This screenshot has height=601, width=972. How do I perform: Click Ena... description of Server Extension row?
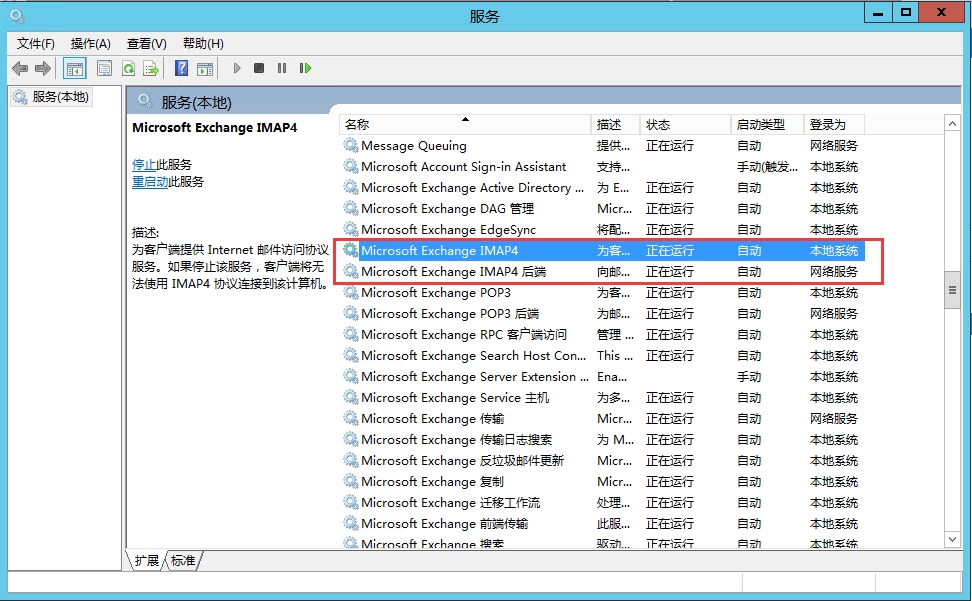point(612,377)
